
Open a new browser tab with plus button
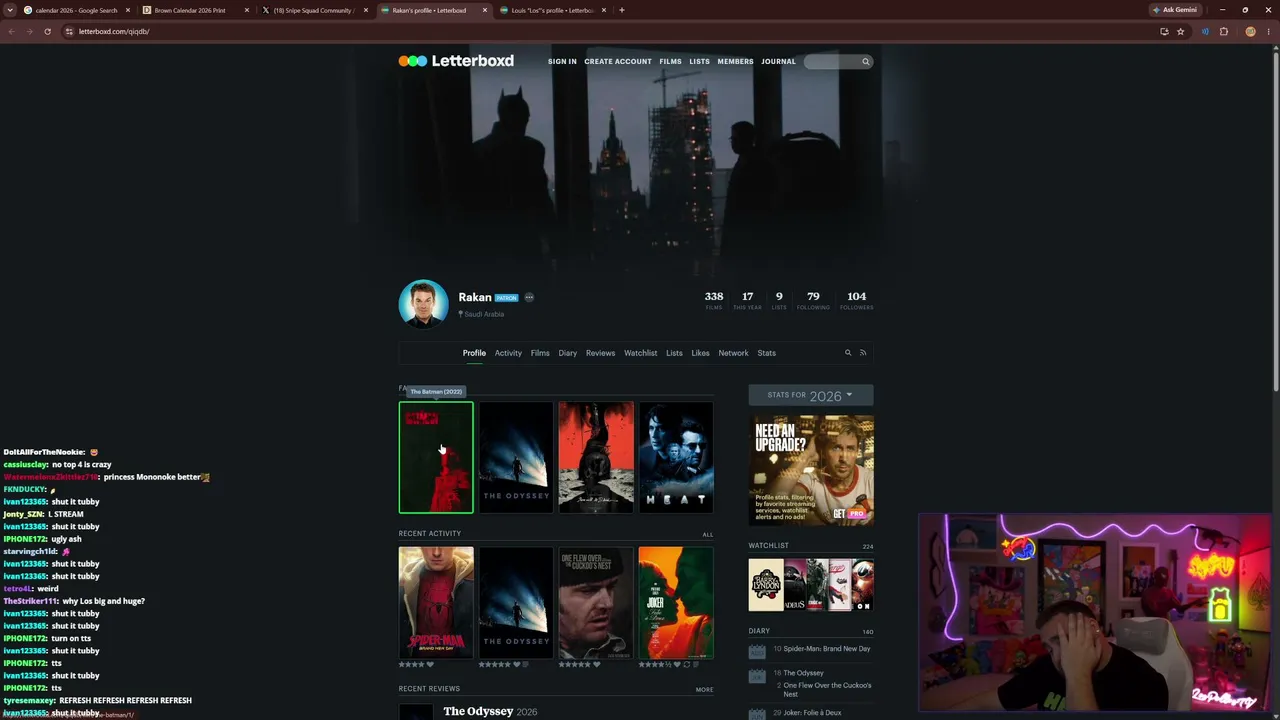(x=622, y=10)
